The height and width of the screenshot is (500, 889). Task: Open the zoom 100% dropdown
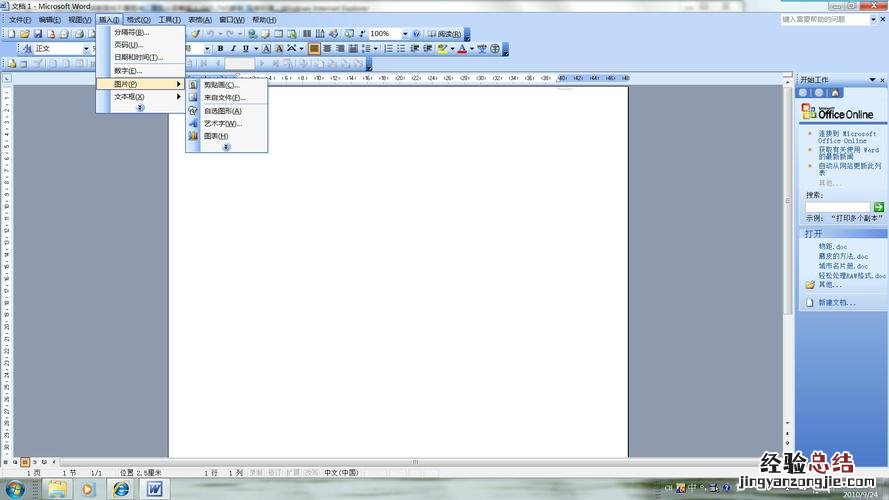(405, 34)
